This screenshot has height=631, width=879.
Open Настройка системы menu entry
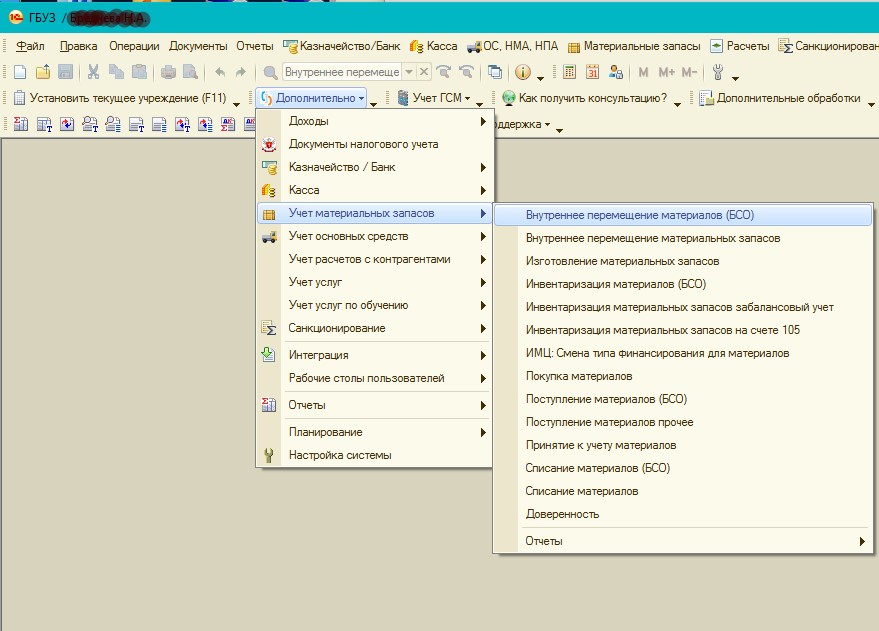(339, 455)
